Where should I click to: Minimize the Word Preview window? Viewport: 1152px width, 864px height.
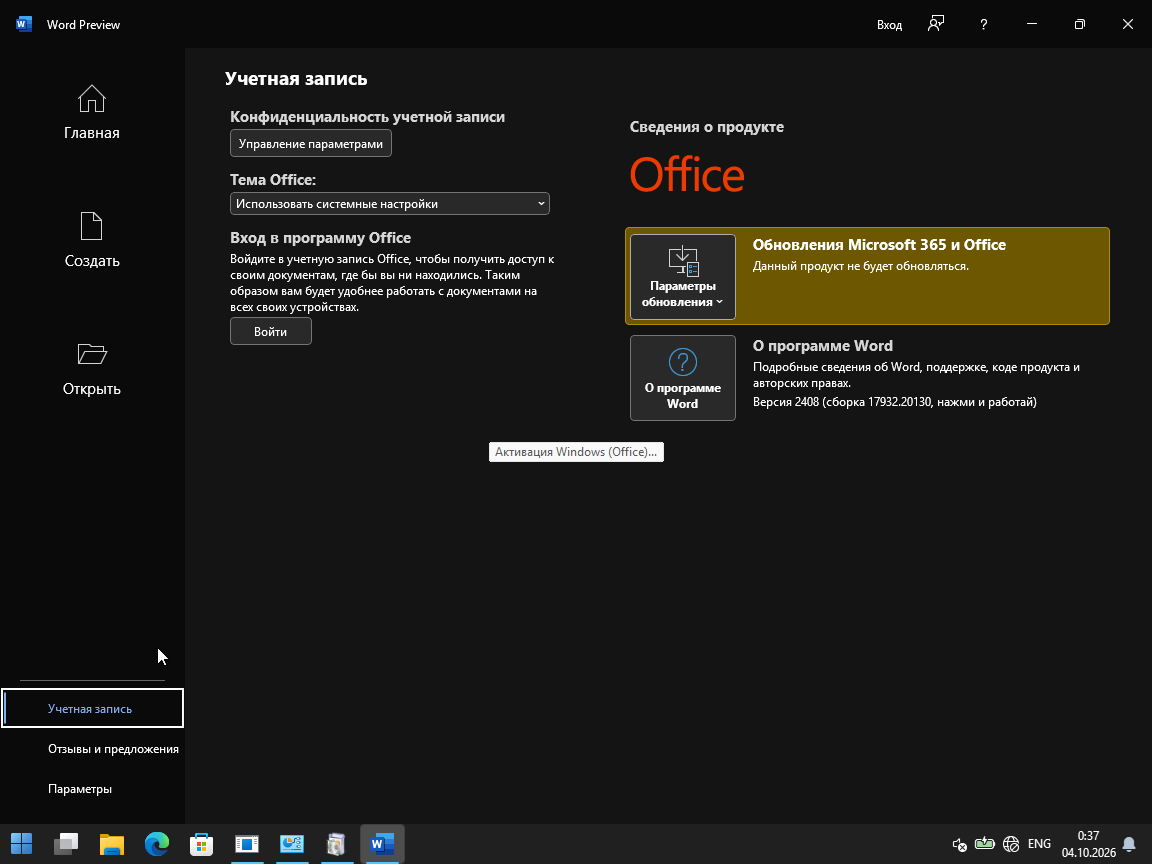pos(1032,24)
